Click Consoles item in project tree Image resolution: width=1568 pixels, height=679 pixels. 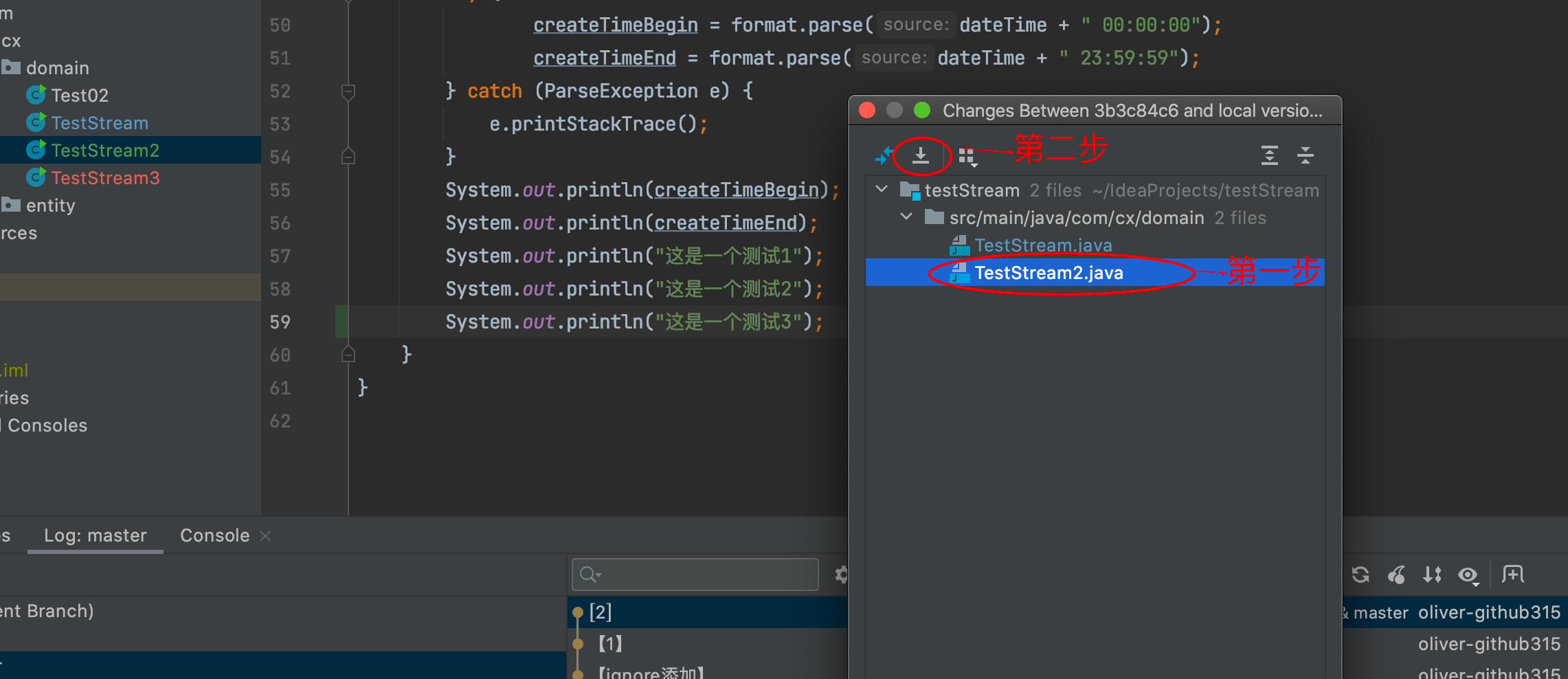(47, 425)
